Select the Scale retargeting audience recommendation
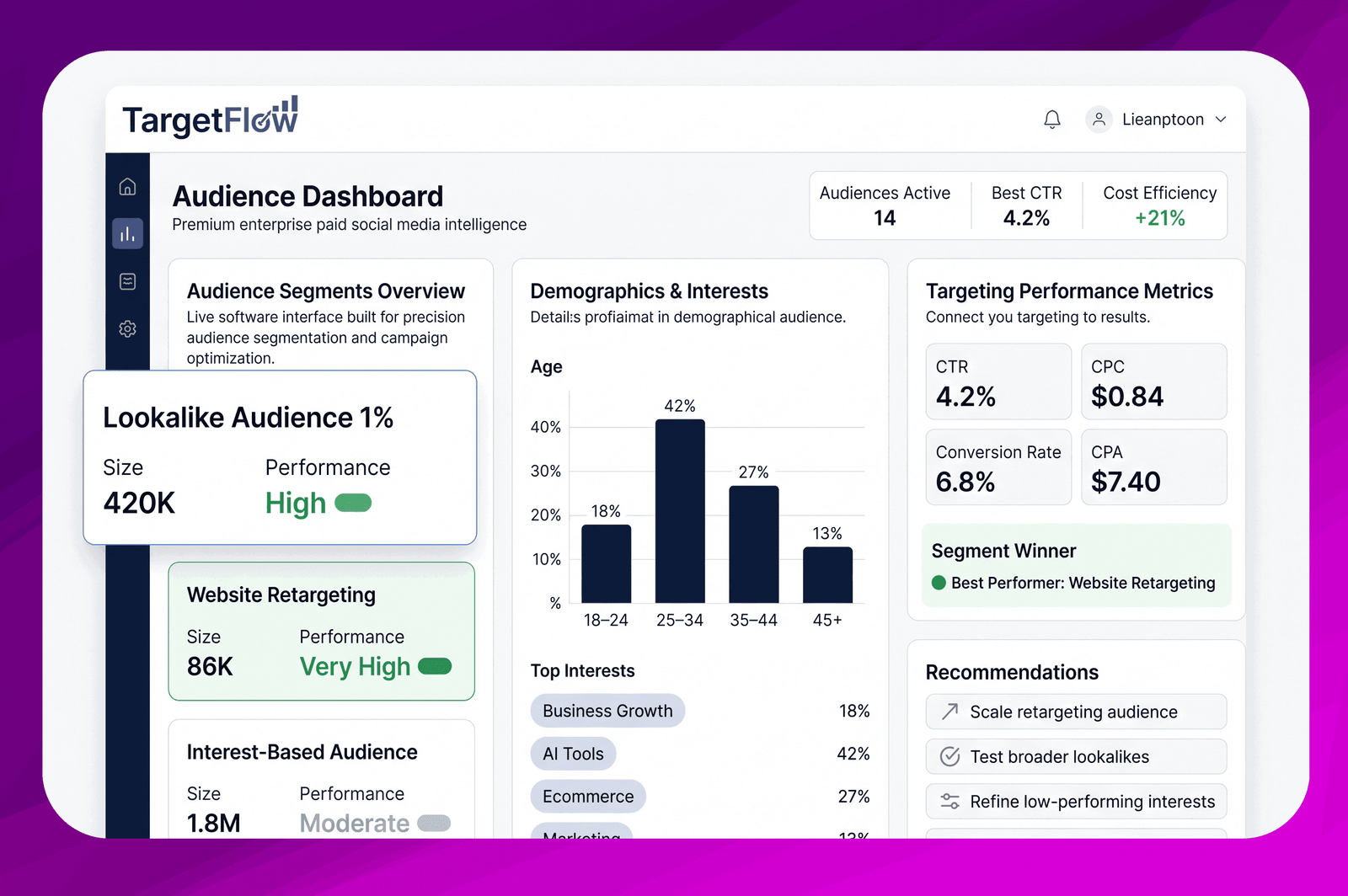Viewport: 1348px width, 896px height. (1076, 712)
